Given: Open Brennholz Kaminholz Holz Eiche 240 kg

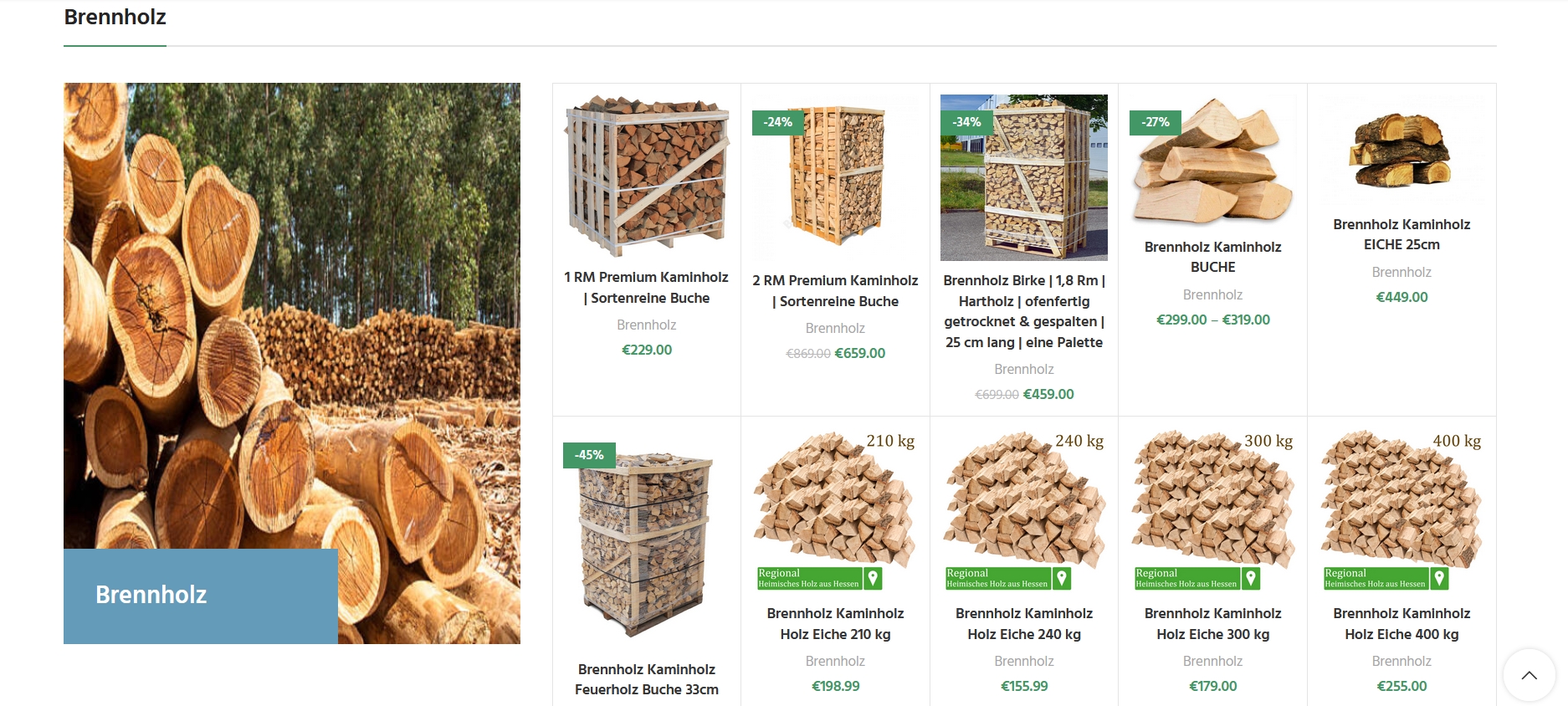Looking at the screenshot, I should click(1024, 624).
